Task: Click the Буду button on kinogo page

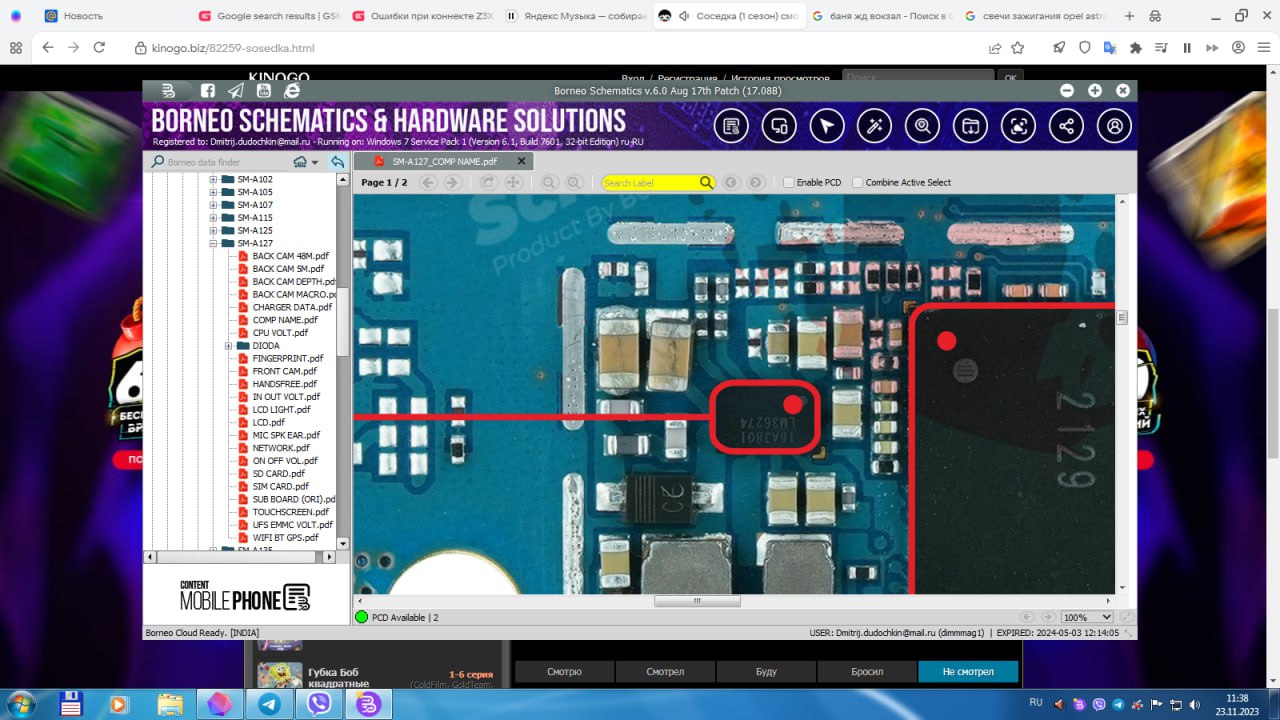Action: click(x=766, y=672)
